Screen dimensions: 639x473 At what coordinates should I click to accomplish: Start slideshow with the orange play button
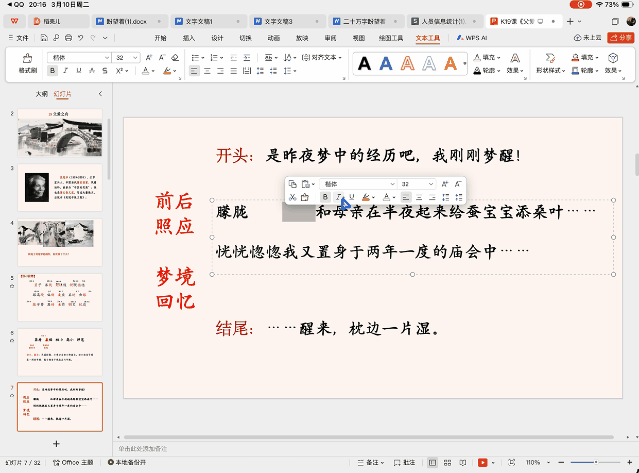tap(483, 463)
